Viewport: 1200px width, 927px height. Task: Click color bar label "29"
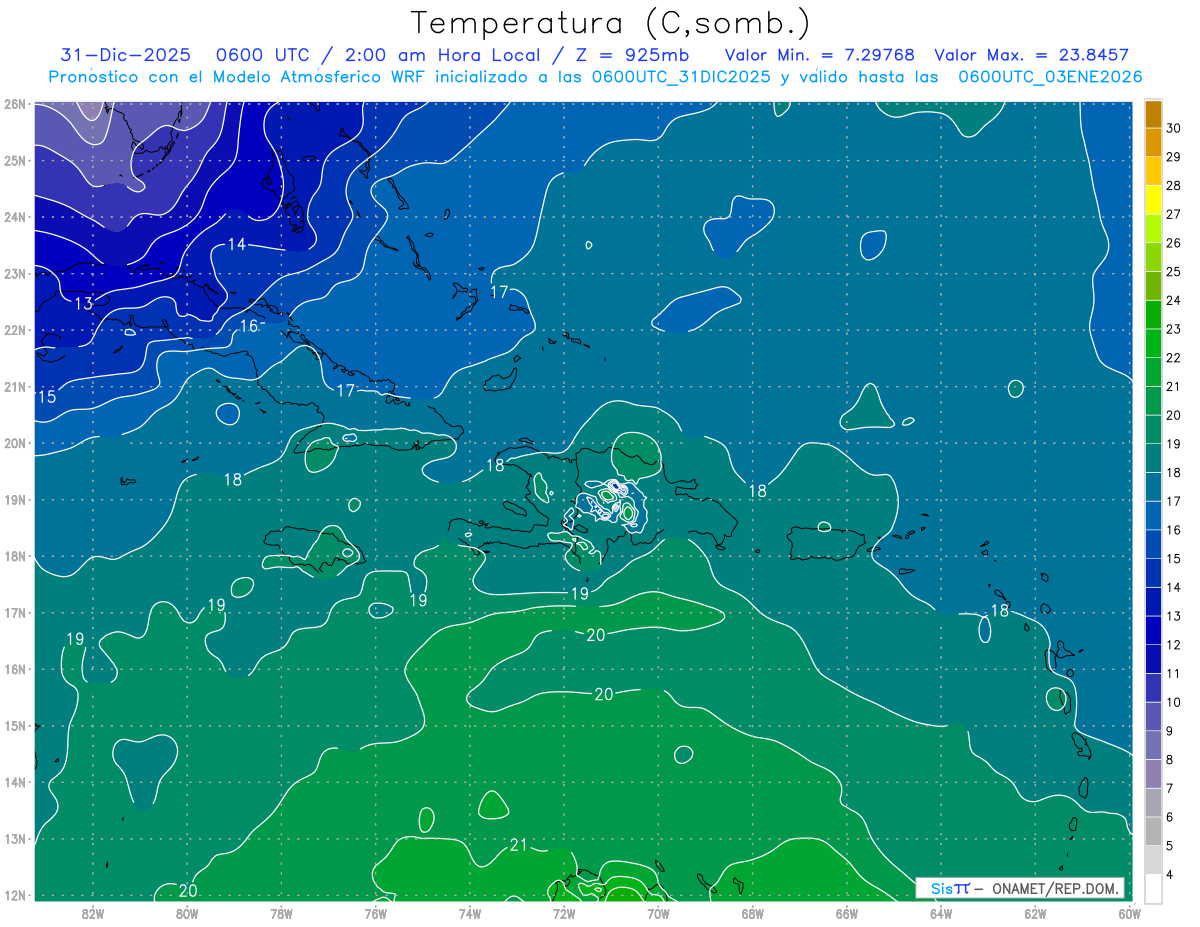1174,157
